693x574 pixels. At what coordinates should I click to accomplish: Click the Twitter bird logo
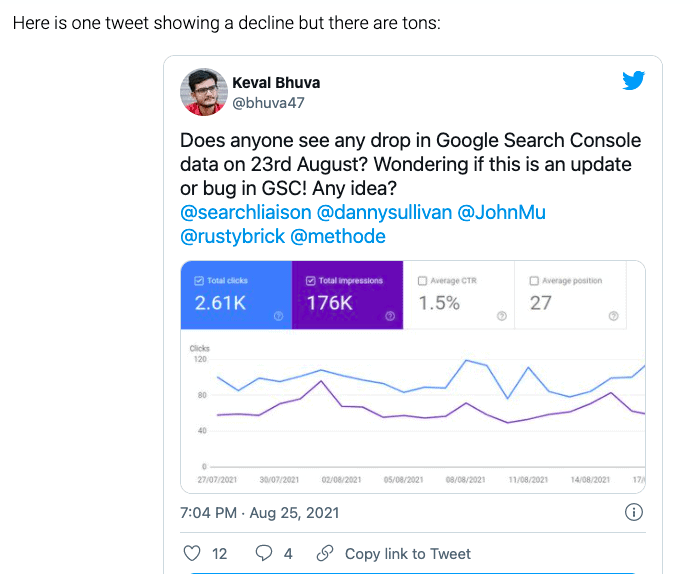(x=633, y=81)
